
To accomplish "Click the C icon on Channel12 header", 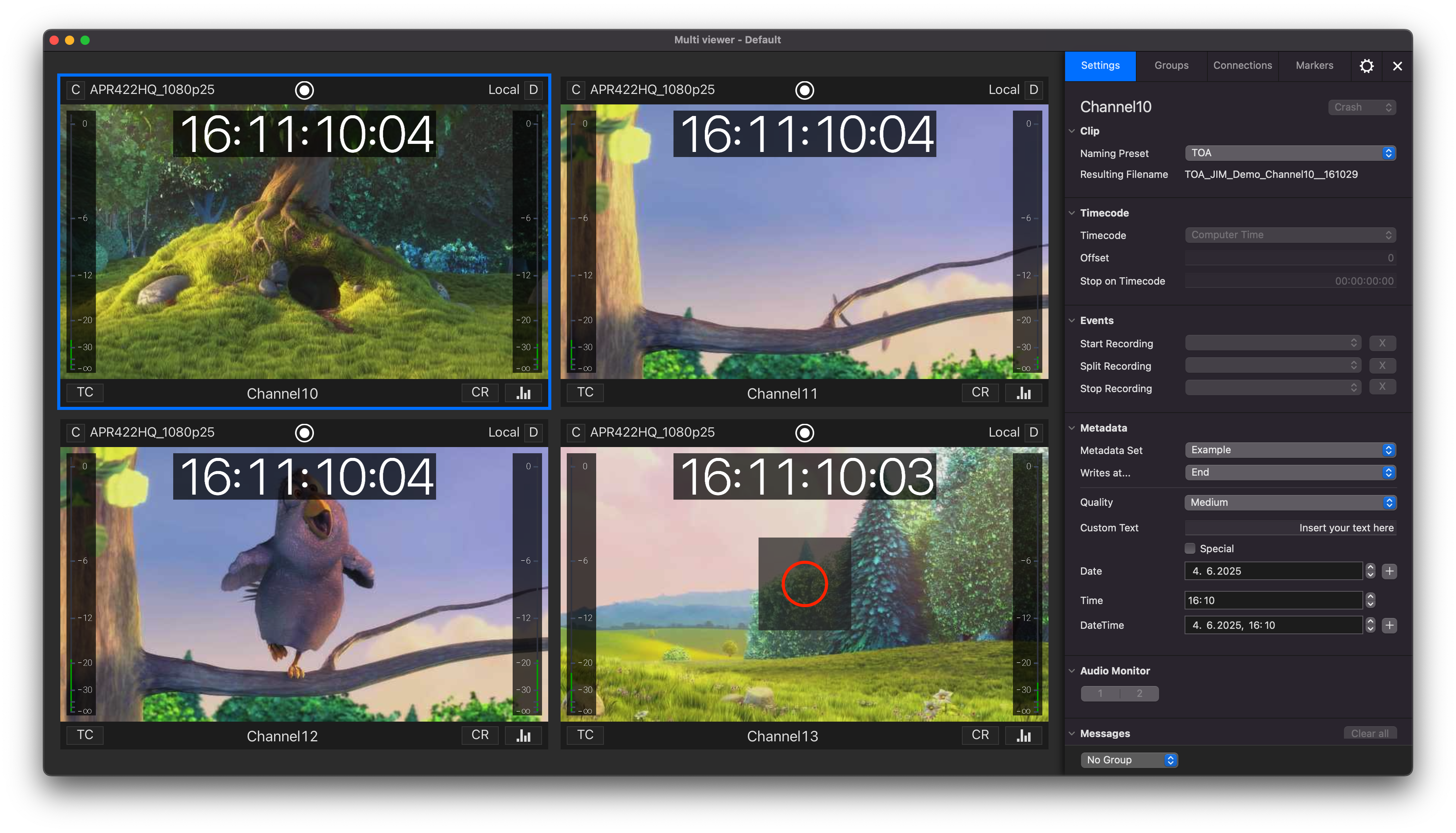I will (x=75, y=432).
